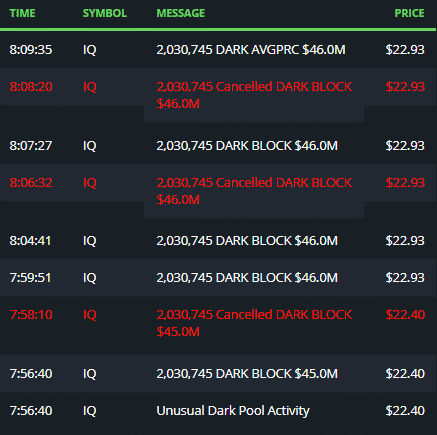Click the MESSAGE column header
This screenshot has height=435, width=437.
[x=181, y=13]
